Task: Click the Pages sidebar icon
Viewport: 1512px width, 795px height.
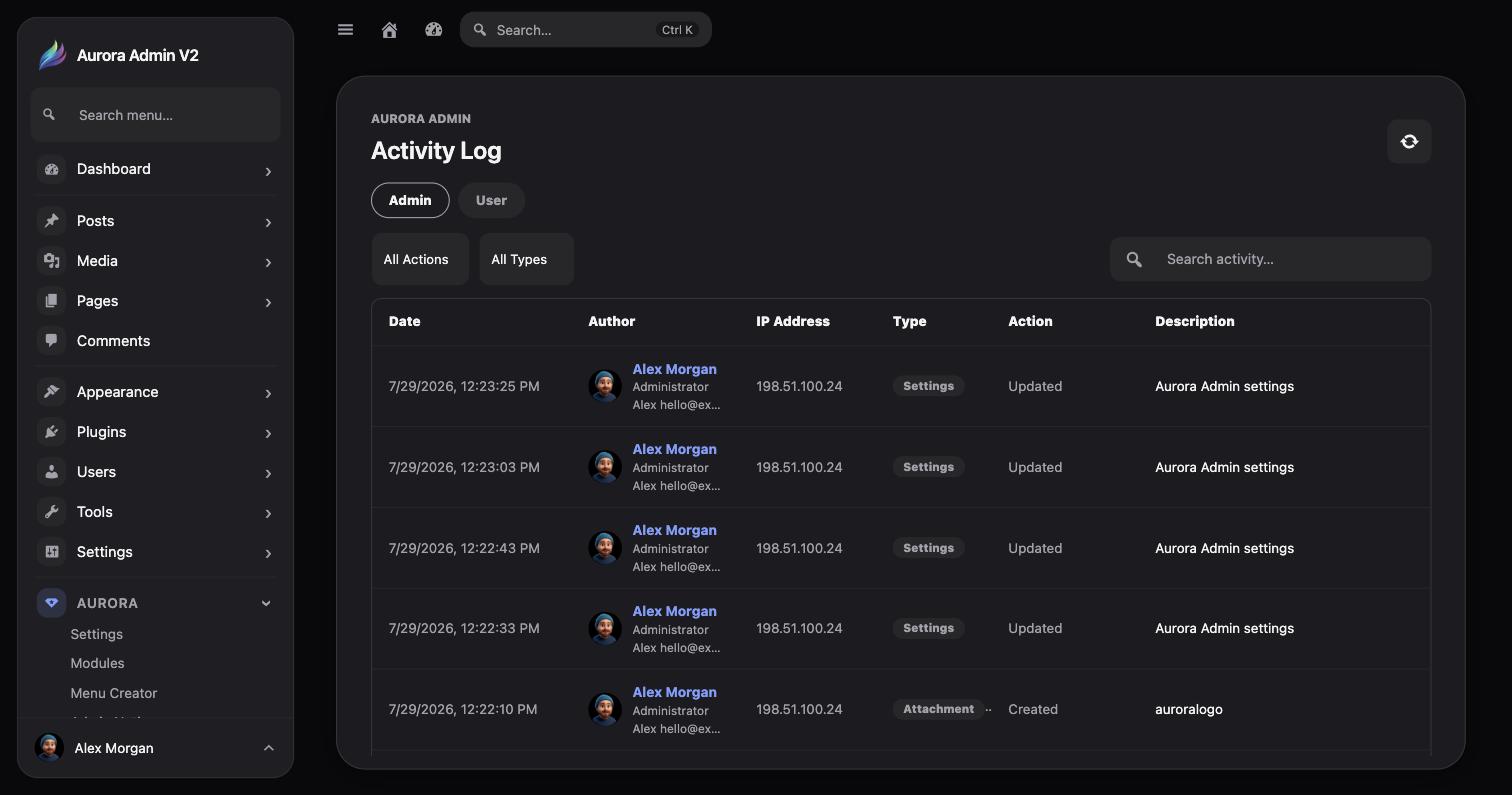Action: pyautogui.click(x=52, y=301)
